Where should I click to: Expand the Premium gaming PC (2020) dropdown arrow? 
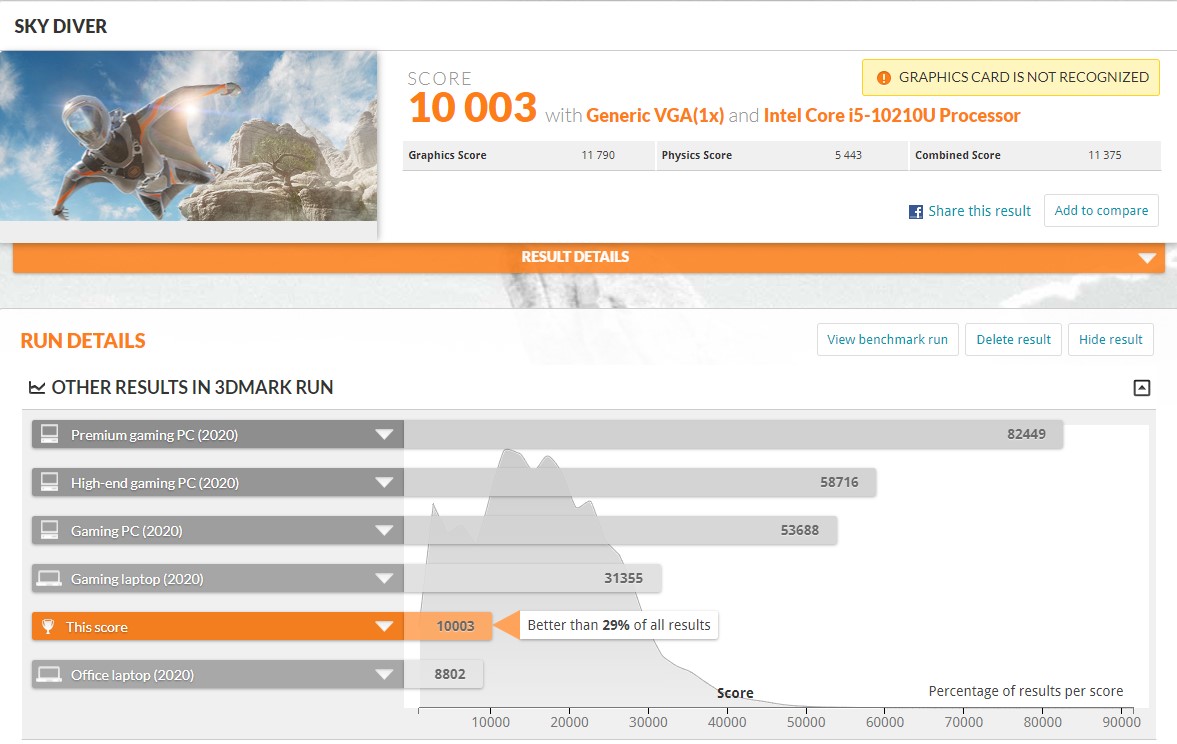384,435
